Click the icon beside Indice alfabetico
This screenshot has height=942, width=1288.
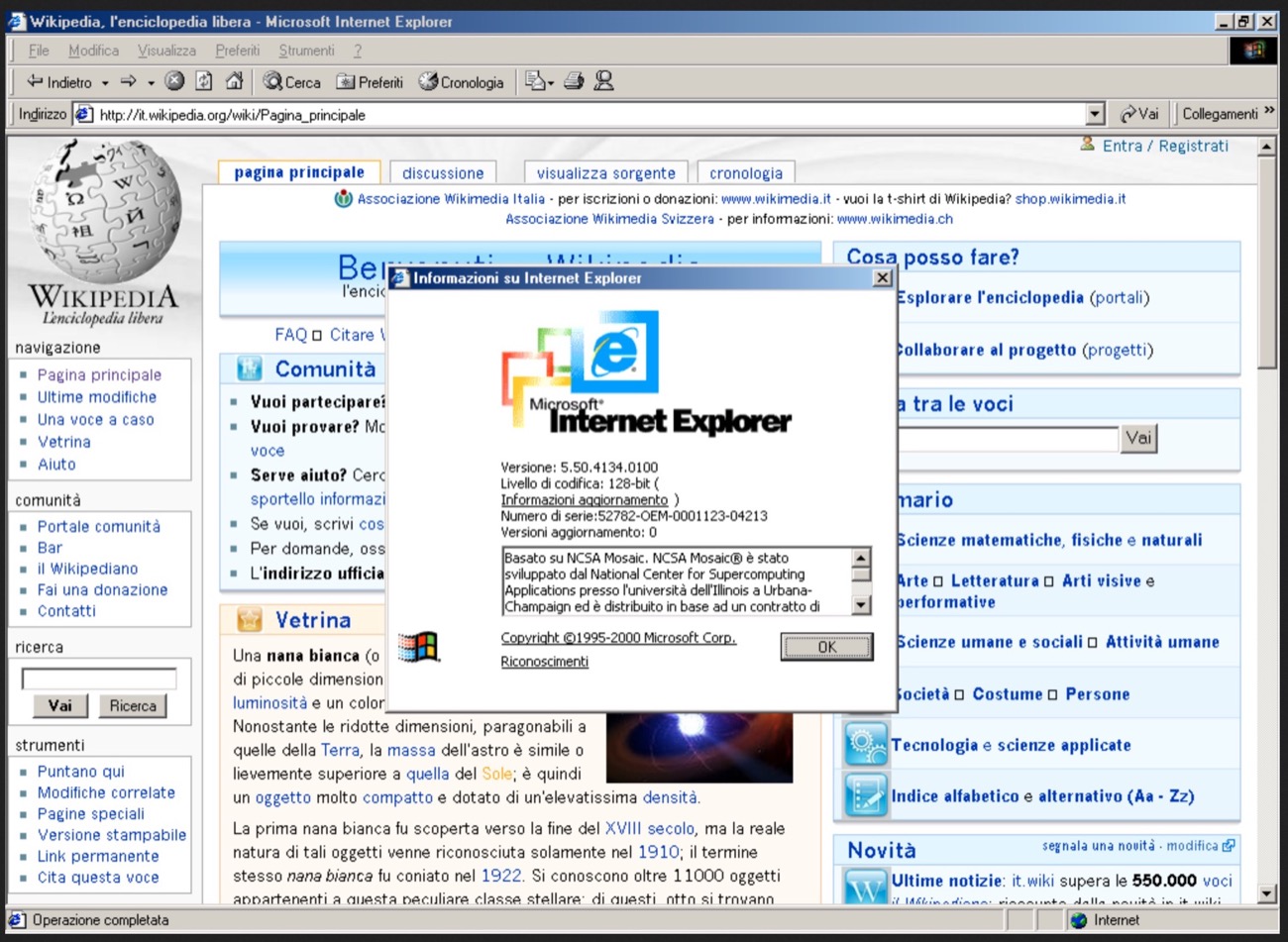point(866,795)
